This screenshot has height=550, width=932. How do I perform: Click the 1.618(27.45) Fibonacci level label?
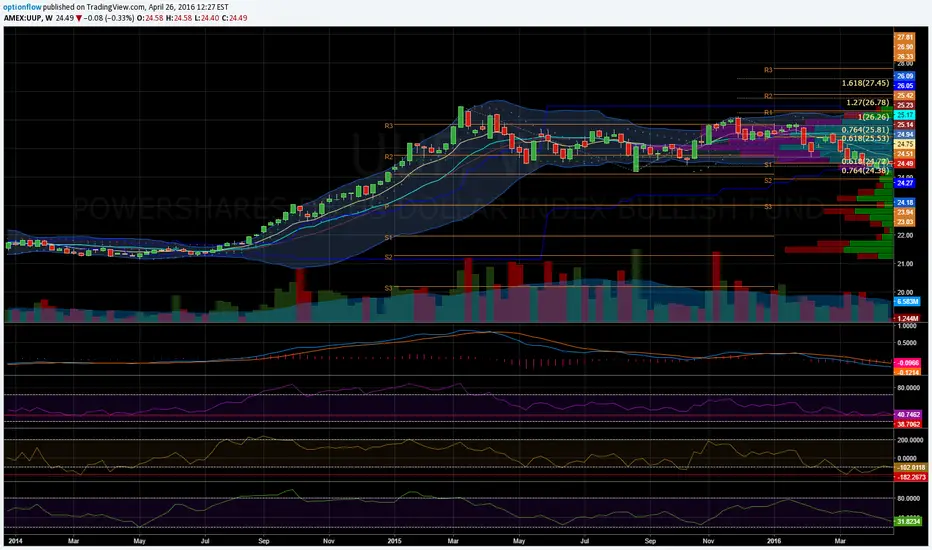pyautogui.click(x=865, y=83)
